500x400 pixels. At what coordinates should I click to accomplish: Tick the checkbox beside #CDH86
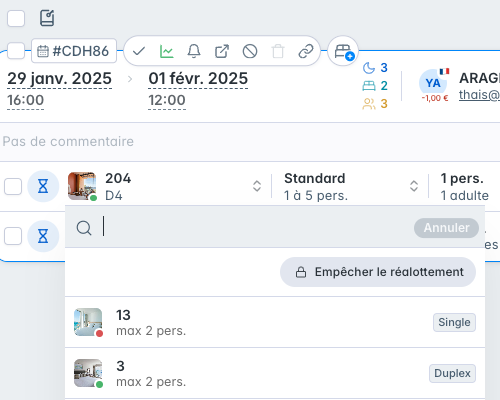16,51
